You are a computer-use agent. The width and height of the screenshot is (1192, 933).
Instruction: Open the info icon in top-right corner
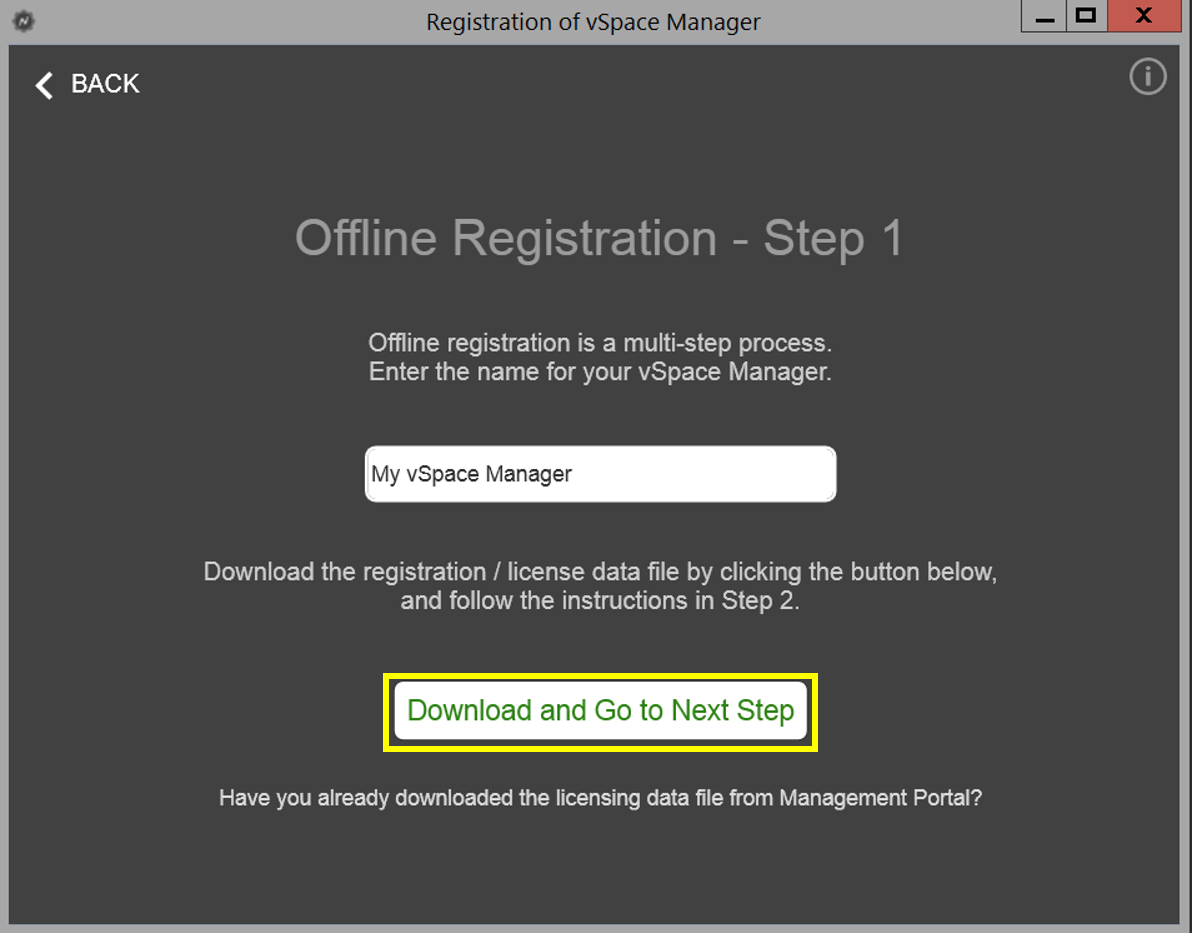click(x=1147, y=77)
